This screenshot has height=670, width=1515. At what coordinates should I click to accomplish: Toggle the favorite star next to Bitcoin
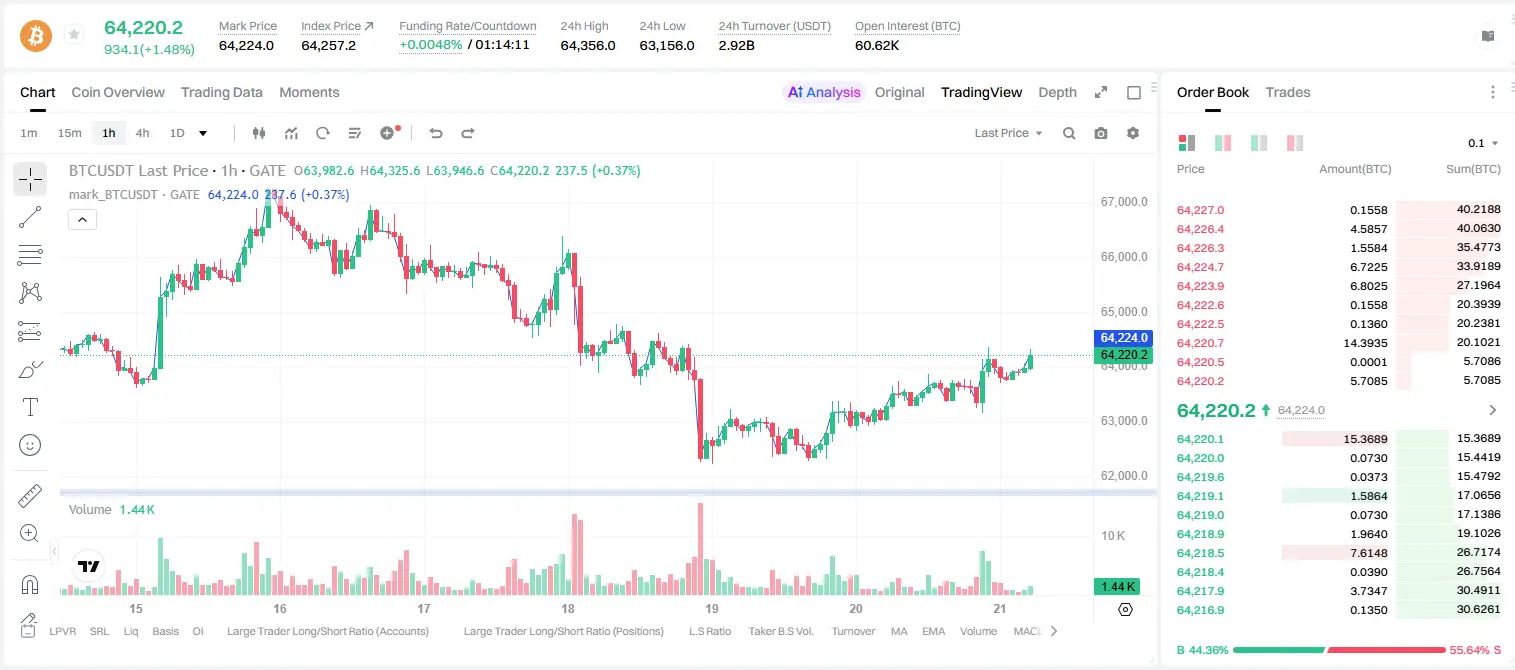73,35
